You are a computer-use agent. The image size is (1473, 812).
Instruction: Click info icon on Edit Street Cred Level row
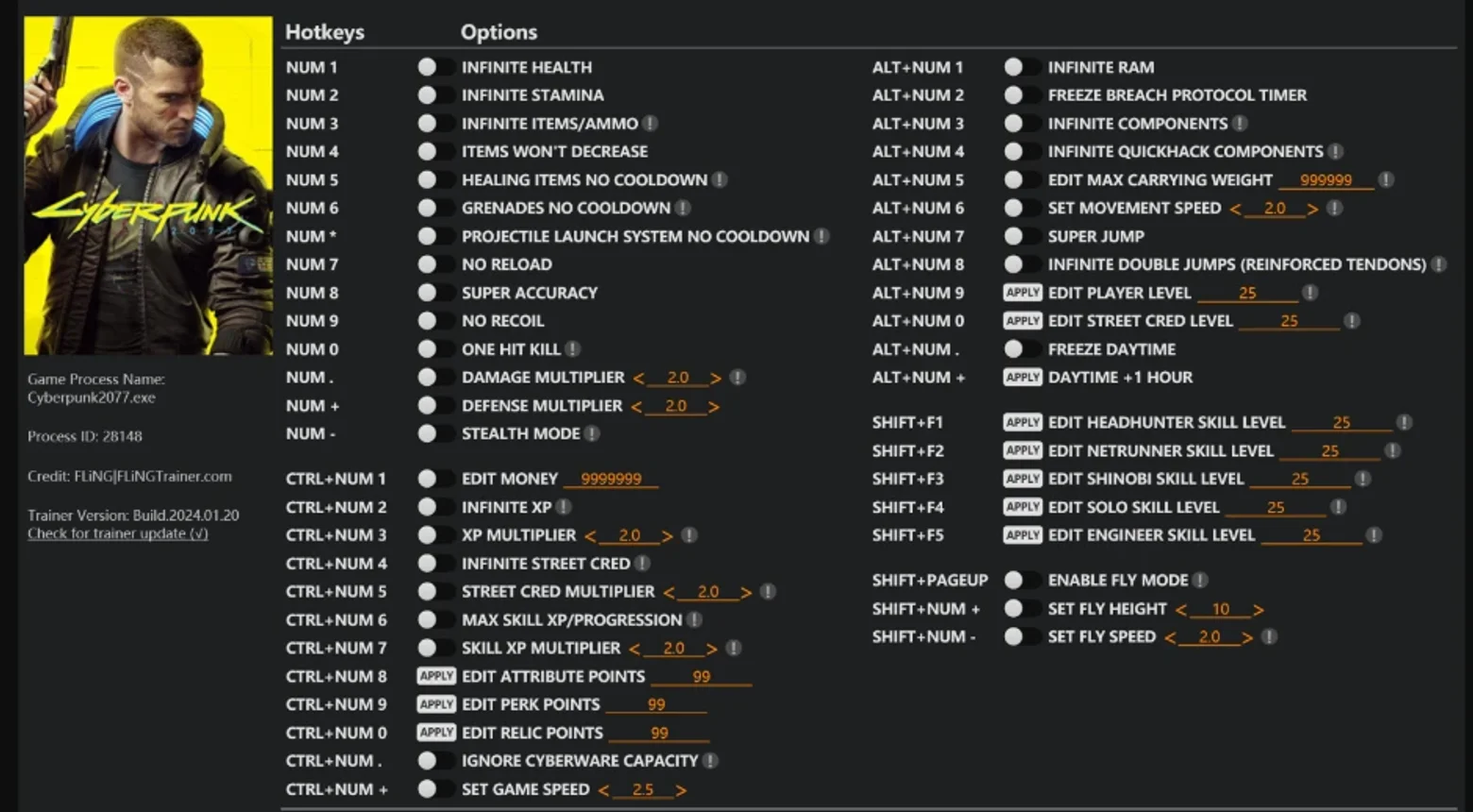(x=1352, y=321)
